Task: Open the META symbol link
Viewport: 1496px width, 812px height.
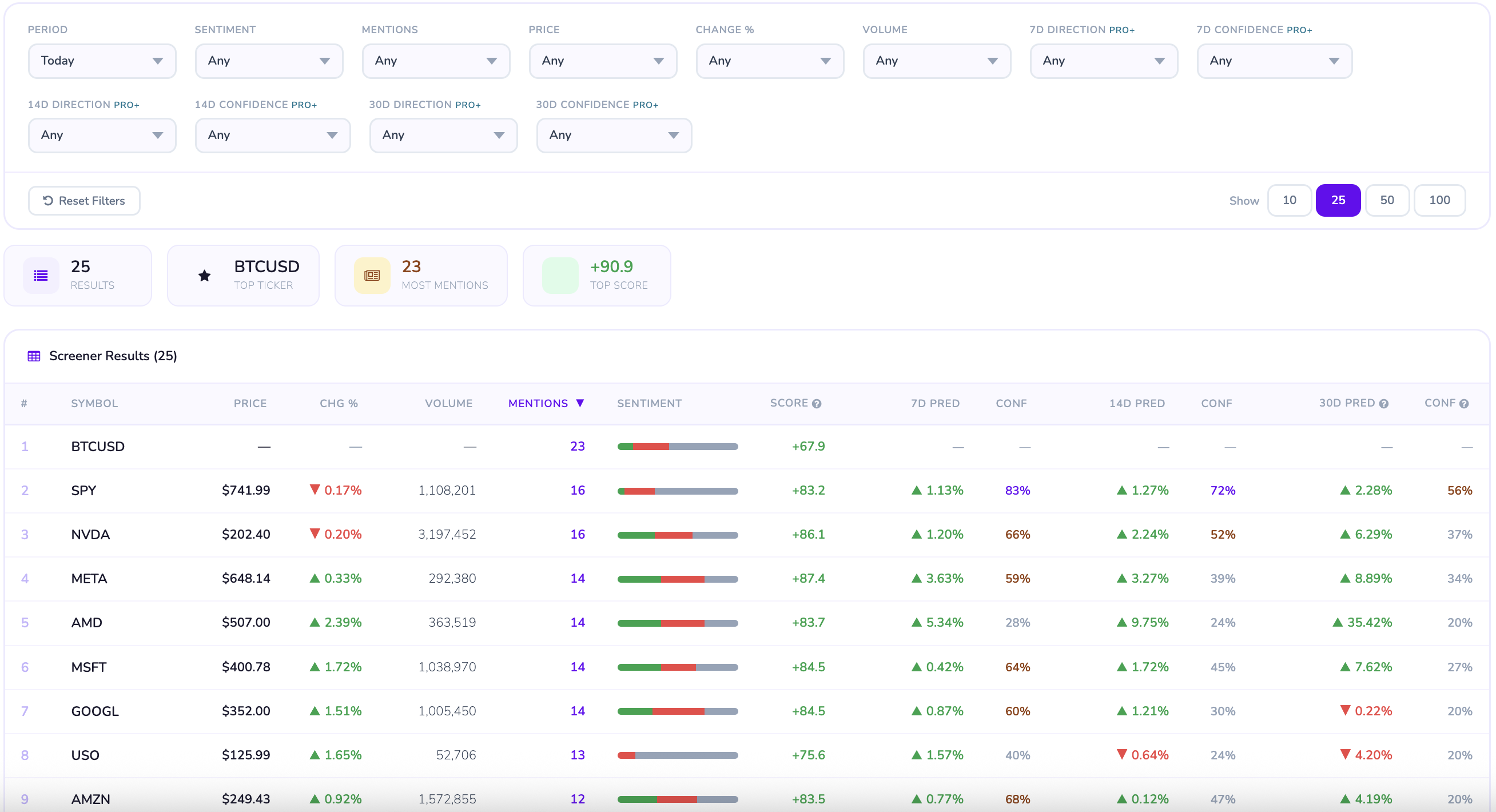Action: [89, 579]
